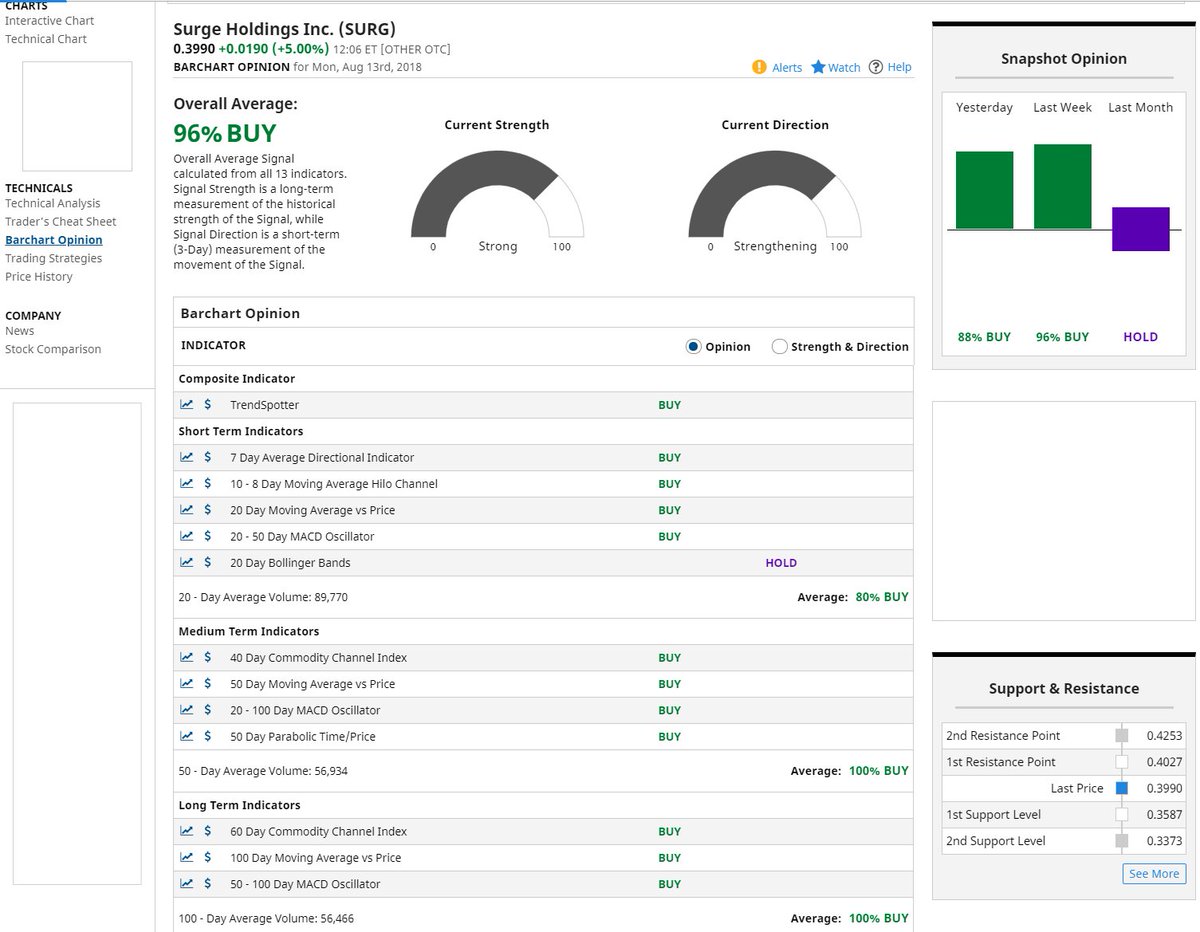Click the 96% BUY overall average
The image size is (1200, 932).
click(225, 134)
